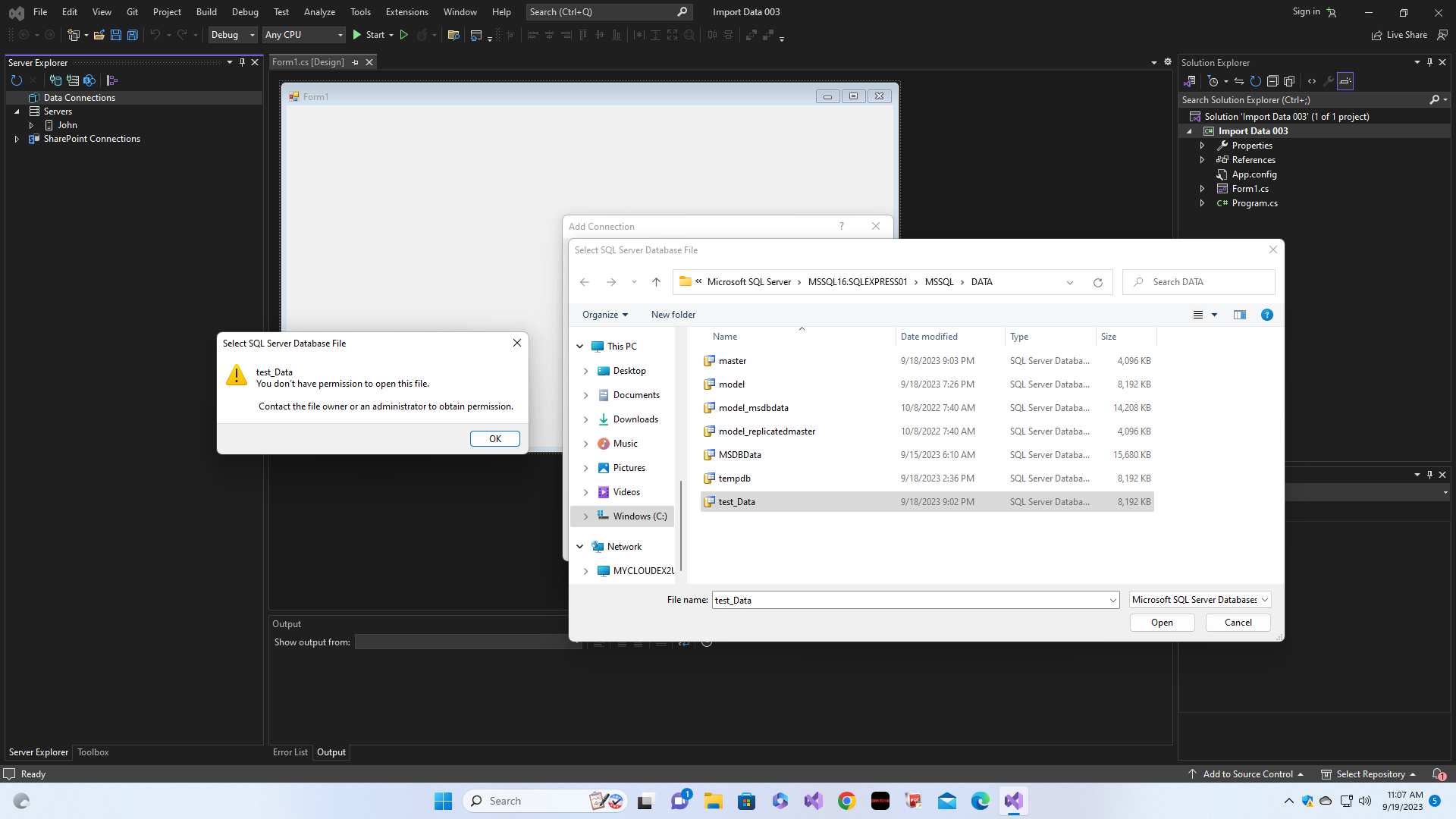The image size is (1456, 819).
Task: Click Start Without Debugging icon
Action: 404,35
